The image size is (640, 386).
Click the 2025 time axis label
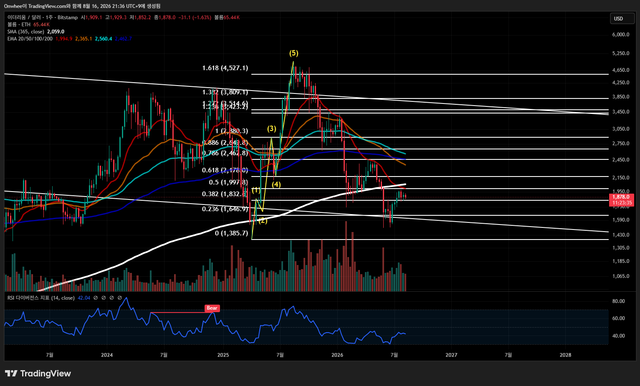tap(223, 355)
